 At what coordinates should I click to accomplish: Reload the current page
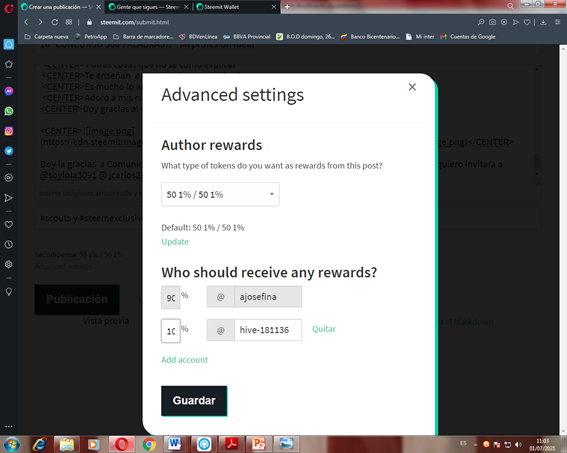(55, 22)
